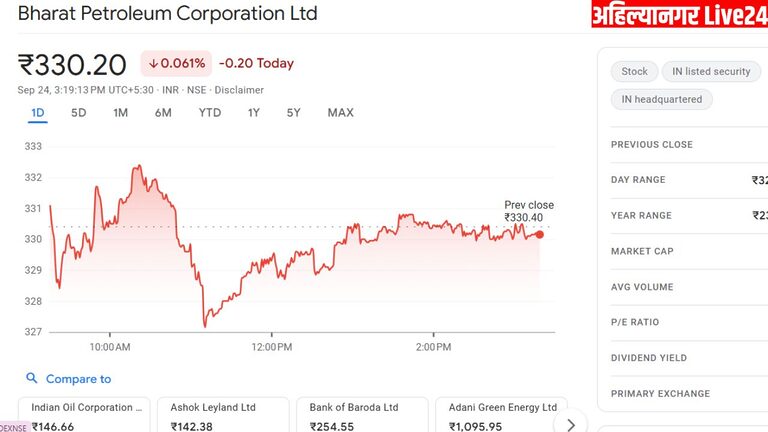This screenshot has width=768, height=432.
Task: Show the MAX time range chart
Action: tap(340, 113)
